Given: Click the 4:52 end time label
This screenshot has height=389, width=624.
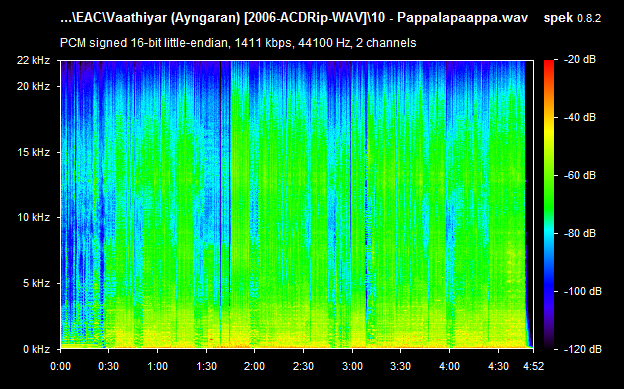Looking at the screenshot, I should [533, 366].
